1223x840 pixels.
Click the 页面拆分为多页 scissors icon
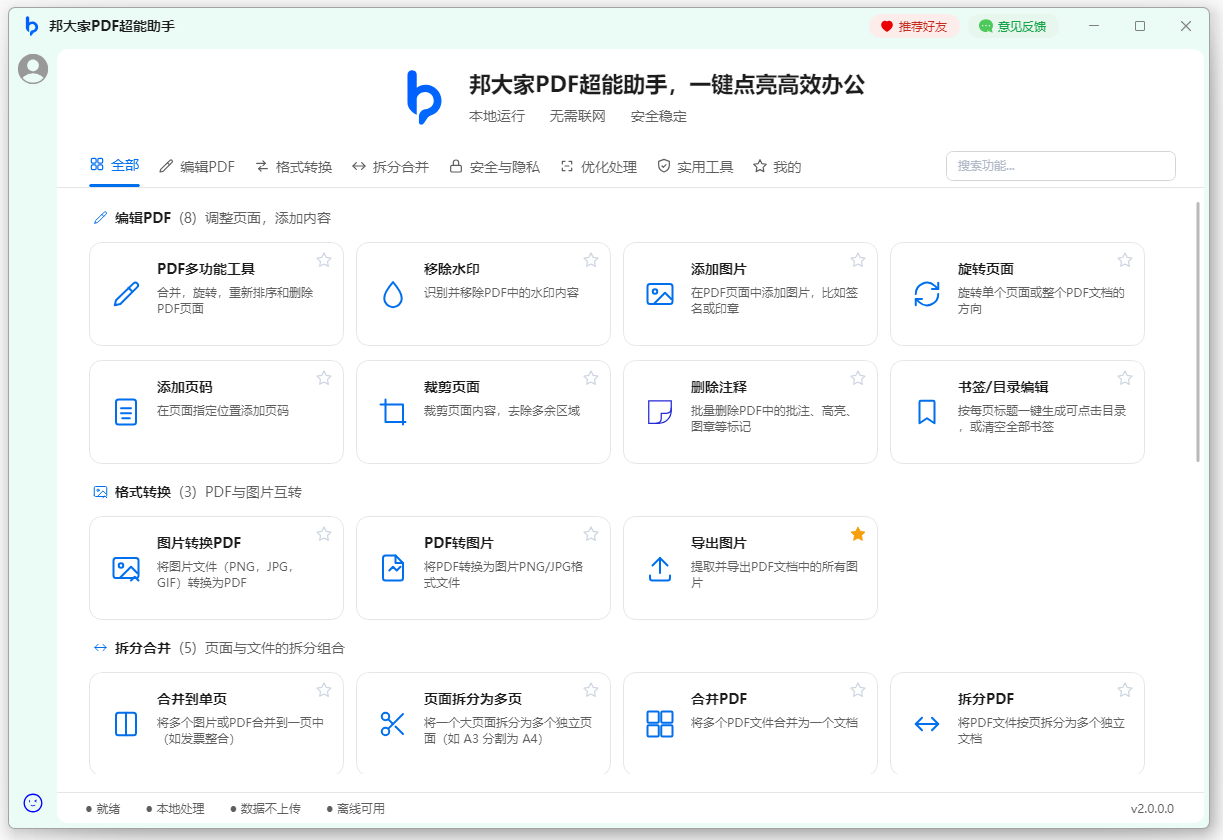coord(393,724)
